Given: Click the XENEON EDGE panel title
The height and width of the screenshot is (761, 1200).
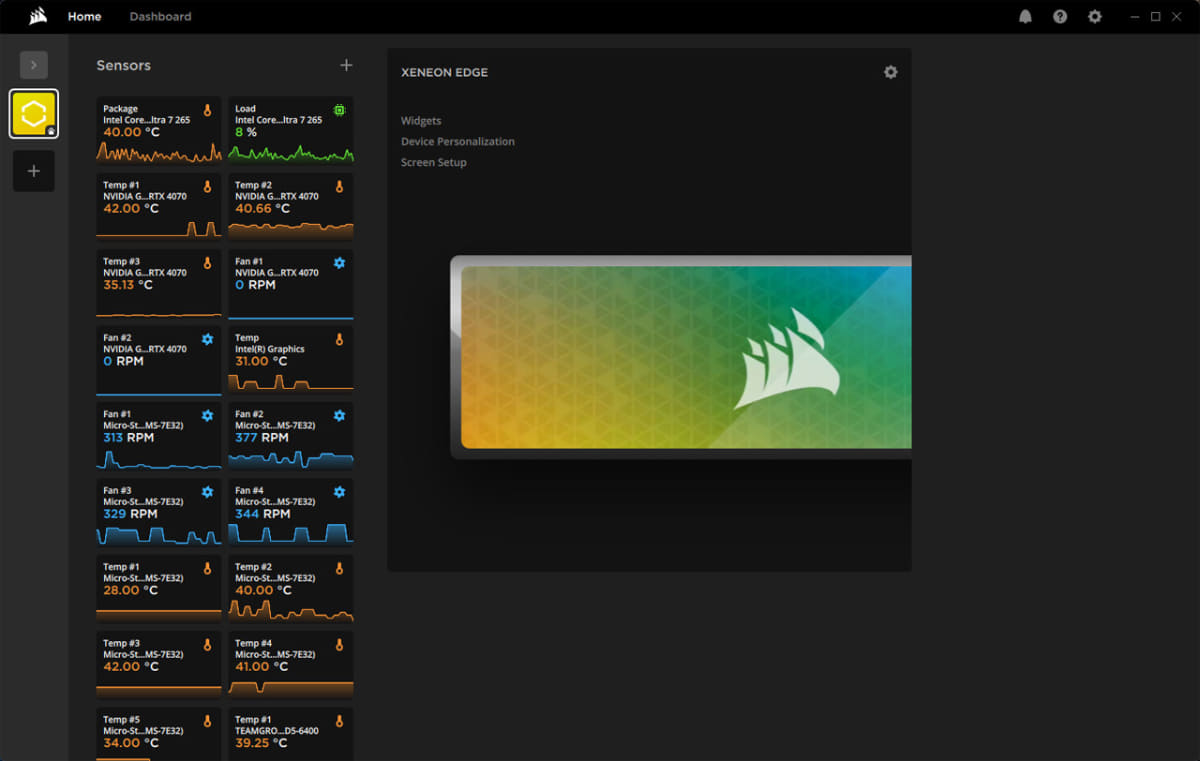Looking at the screenshot, I should point(444,72).
